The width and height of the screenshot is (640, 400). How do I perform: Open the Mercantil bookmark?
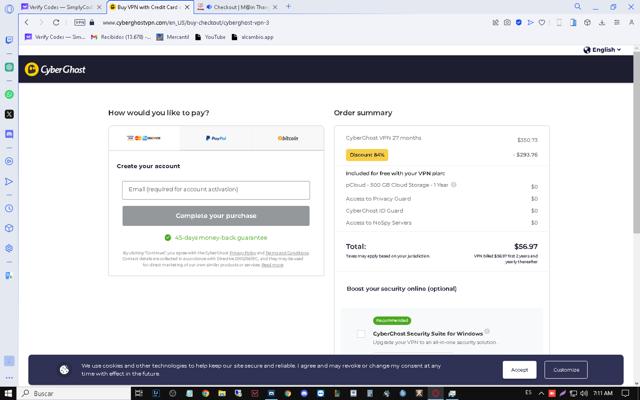coord(173,37)
